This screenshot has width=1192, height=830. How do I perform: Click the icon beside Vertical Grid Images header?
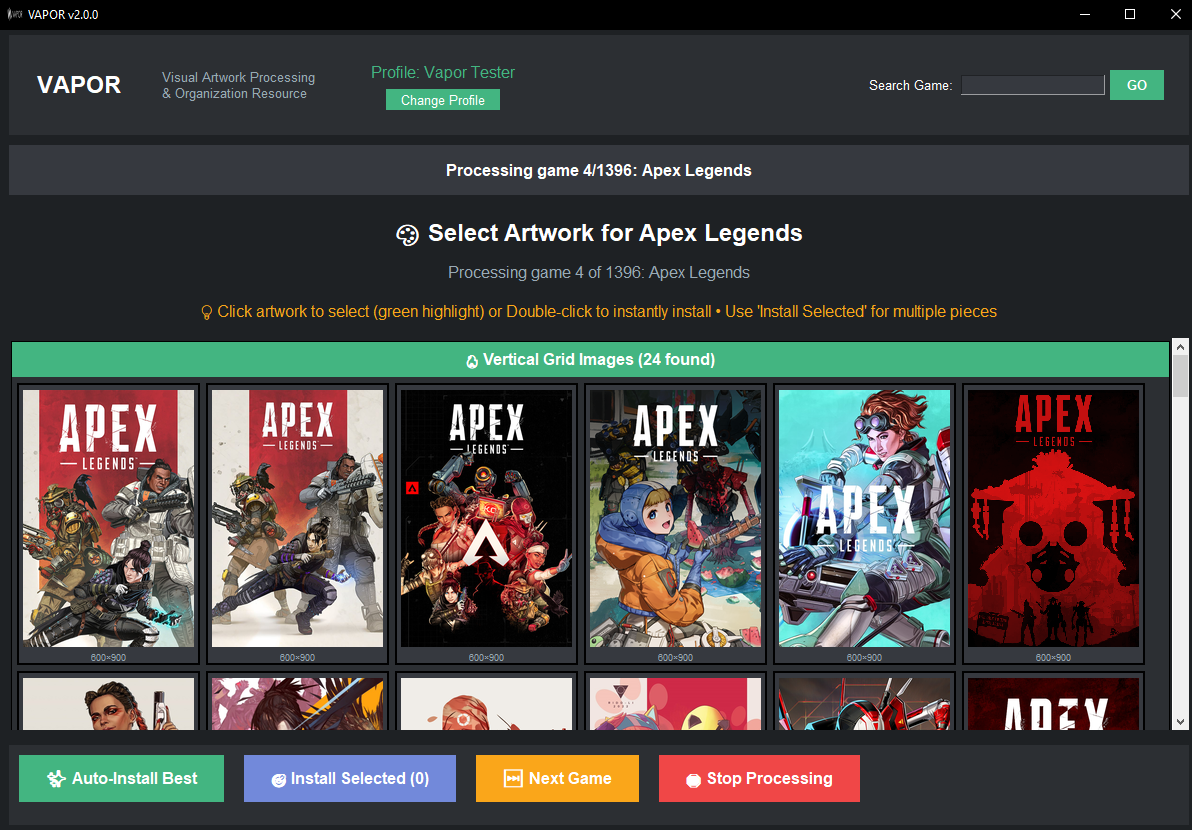click(x=472, y=361)
